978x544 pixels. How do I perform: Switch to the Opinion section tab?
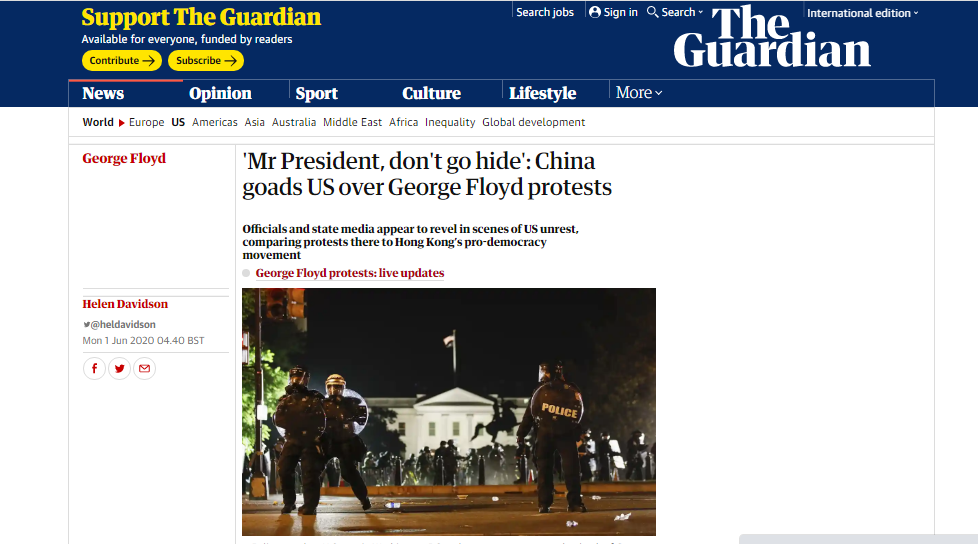pos(220,93)
